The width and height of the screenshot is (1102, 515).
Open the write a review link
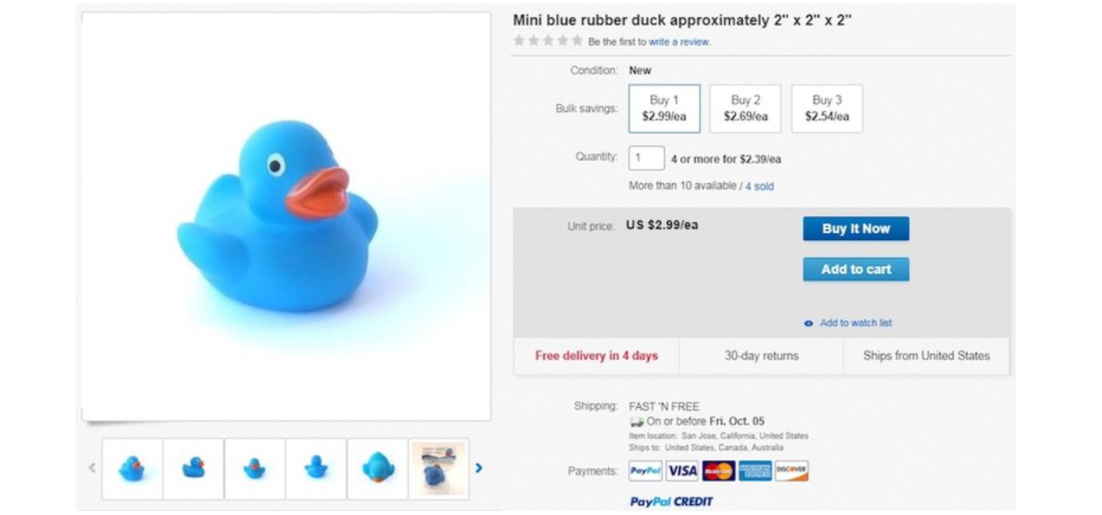point(679,42)
